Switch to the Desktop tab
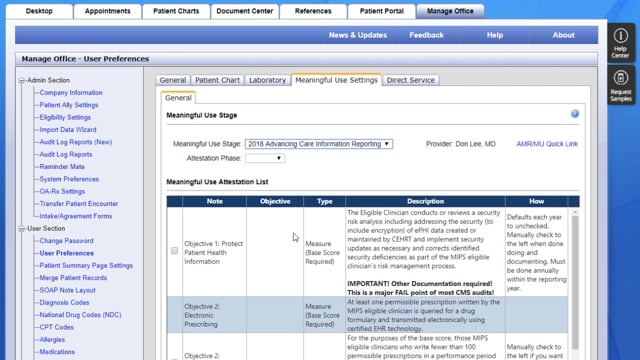The image size is (640, 360). pos(39,11)
